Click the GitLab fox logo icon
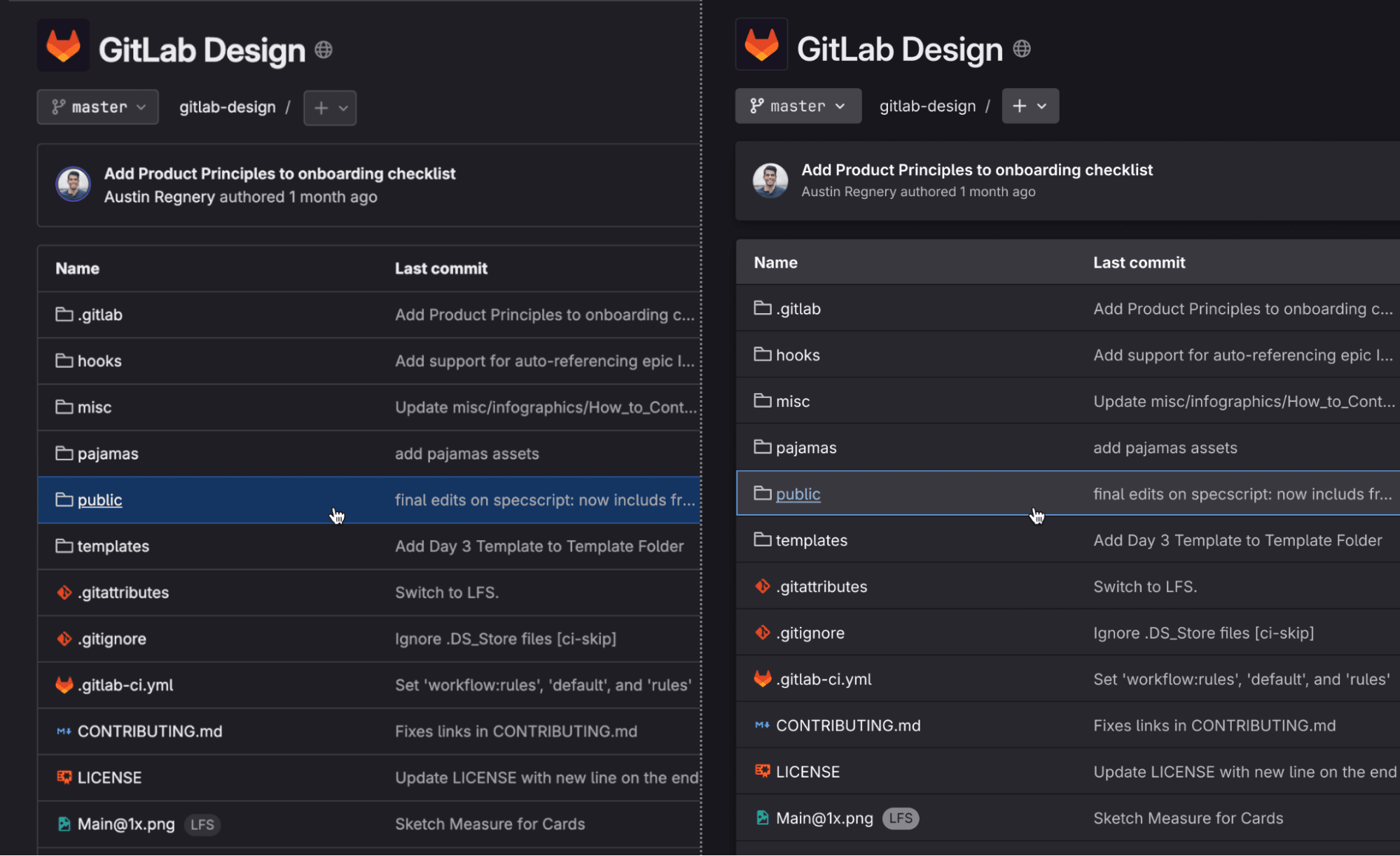 (x=63, y=45)
